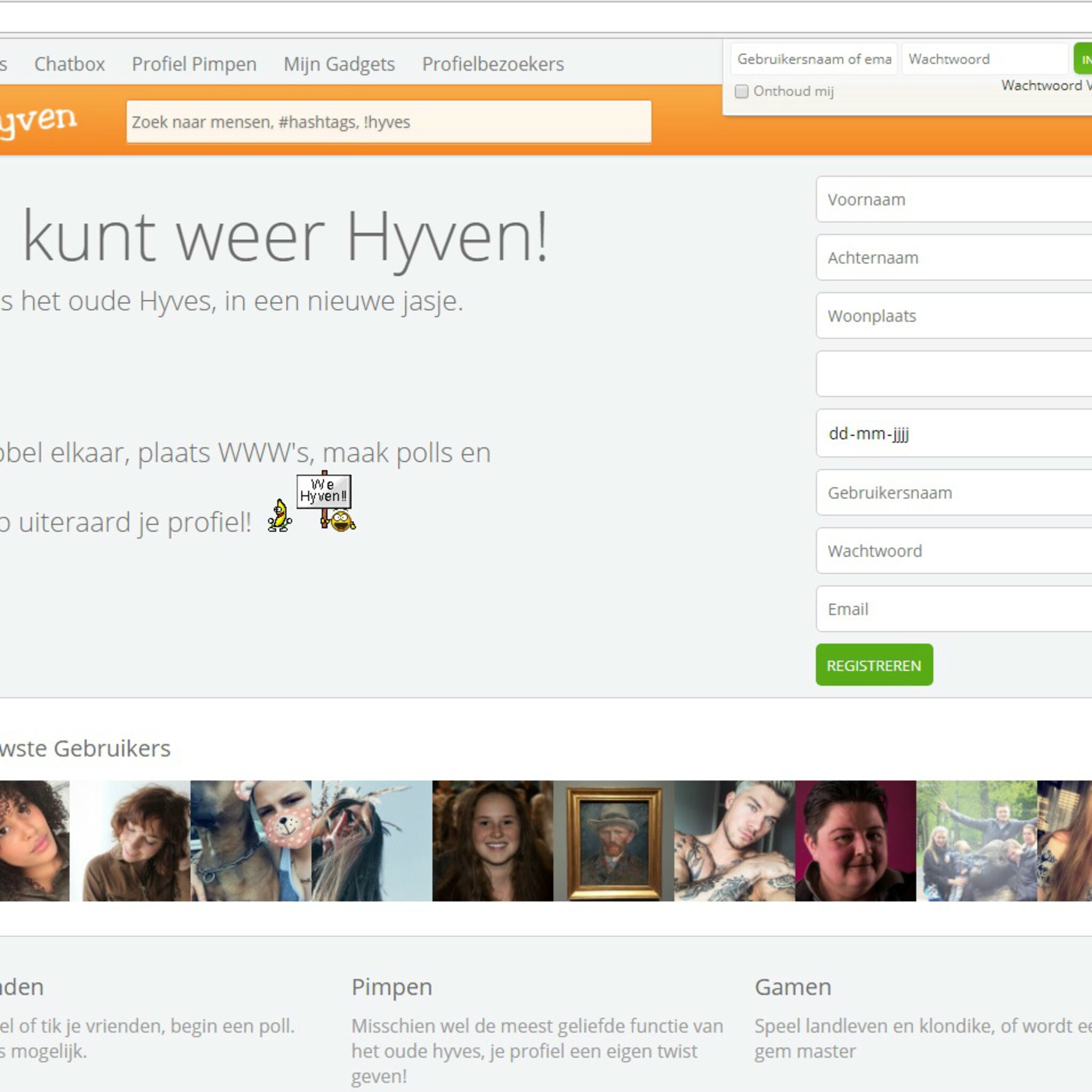1092x1092 pixels.
Task: Click the We Hyven sign smiley
Action: [x=326, y=501]
